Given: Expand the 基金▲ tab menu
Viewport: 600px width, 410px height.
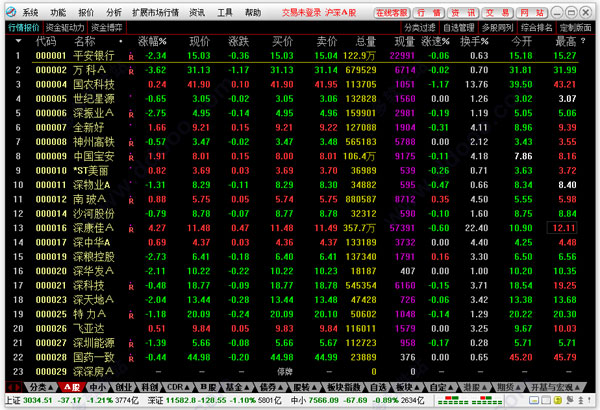Looking at the screenshot, I should (x=237, y=387).
